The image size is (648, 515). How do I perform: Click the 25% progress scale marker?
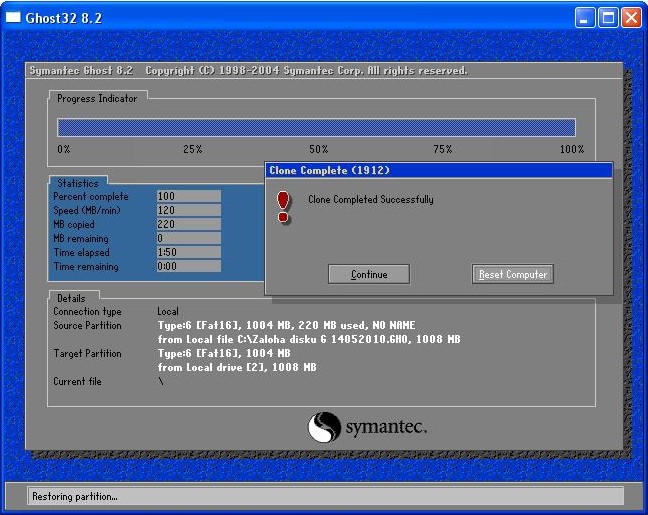click(x=193, y=149)
